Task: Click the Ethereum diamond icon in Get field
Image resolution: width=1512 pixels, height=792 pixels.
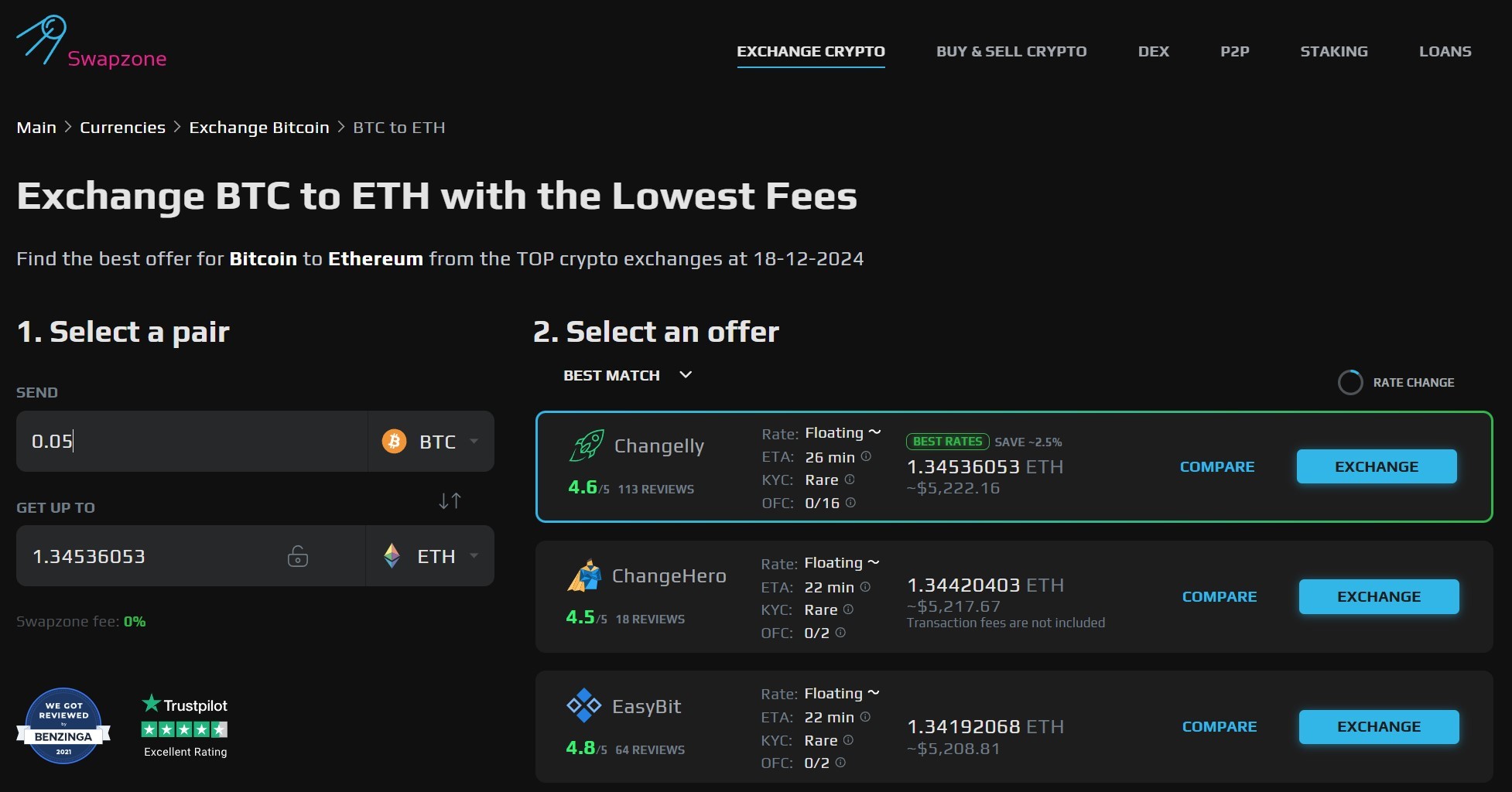Action: coord(392,556)
